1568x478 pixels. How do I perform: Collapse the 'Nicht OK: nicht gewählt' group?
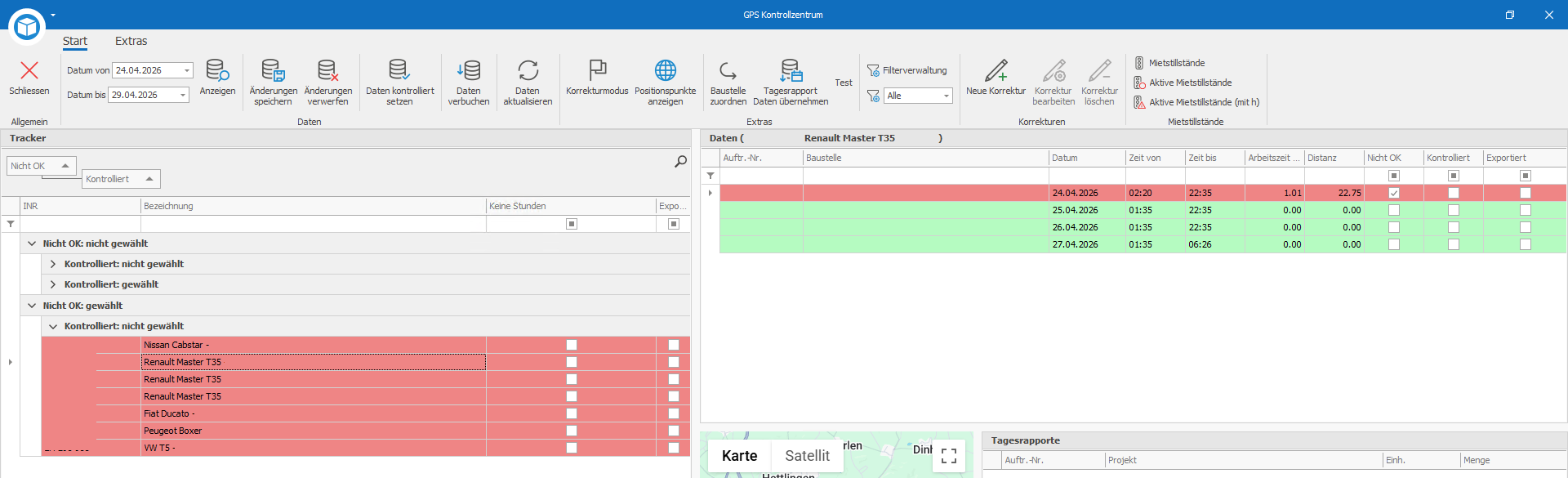tap(32, 243)
